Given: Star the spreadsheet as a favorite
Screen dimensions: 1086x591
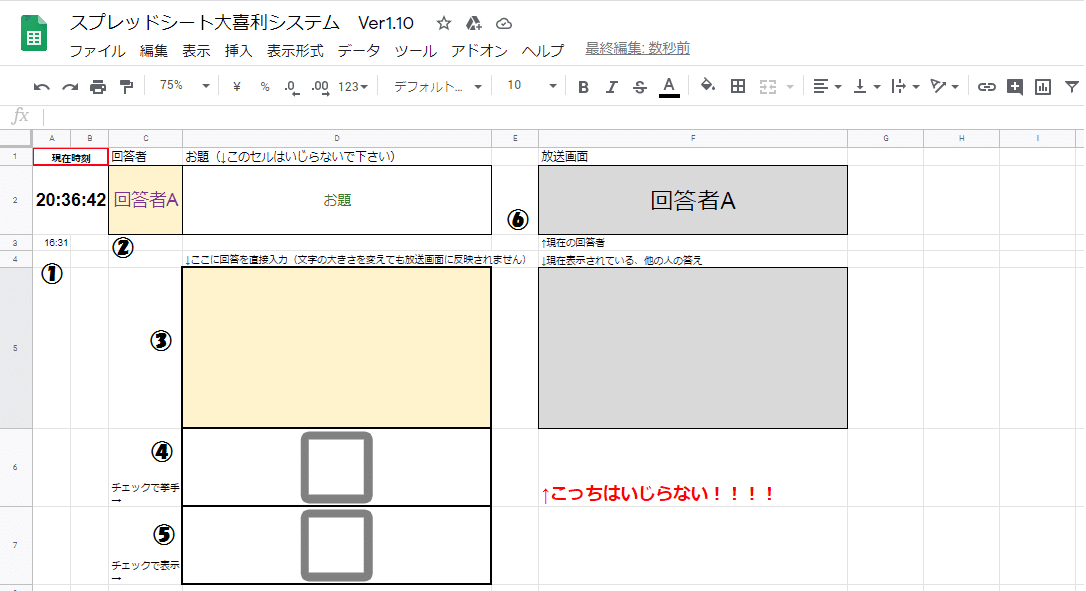Looking at the screenshot, I should coord(443,22).
